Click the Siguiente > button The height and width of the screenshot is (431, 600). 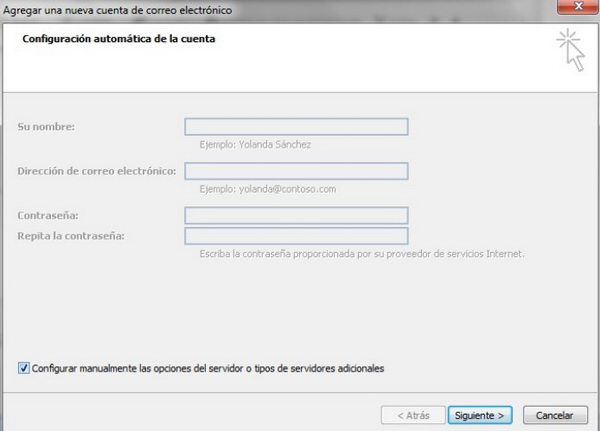[x=480, y=415]
